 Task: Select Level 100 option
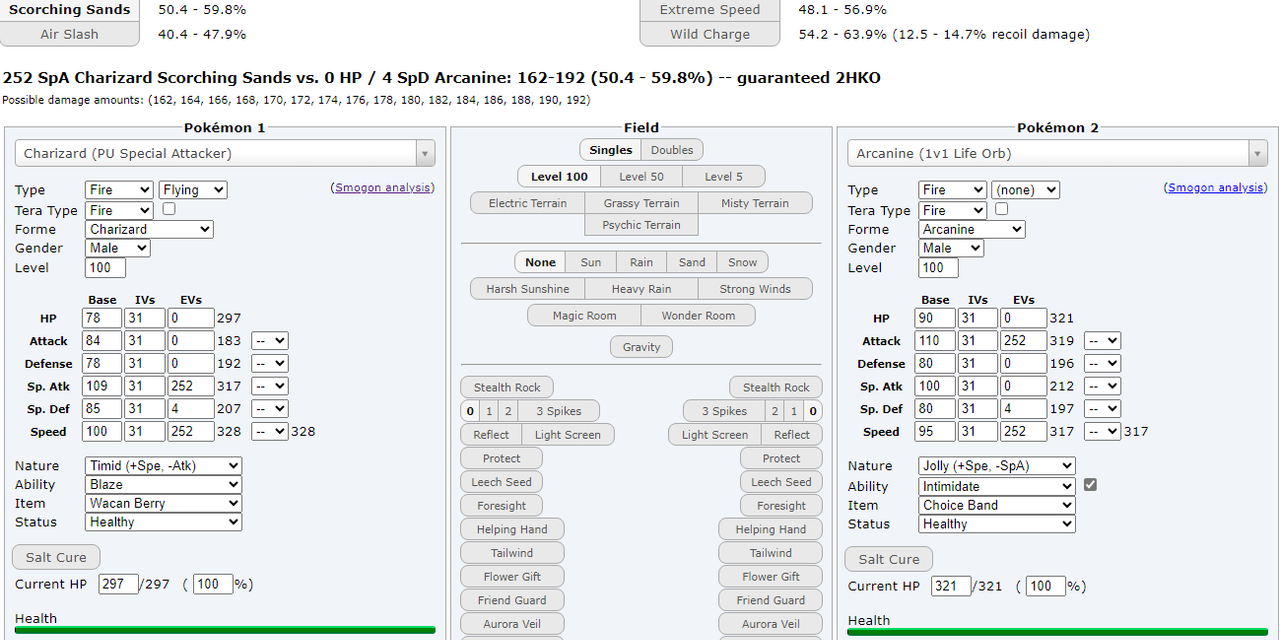[559, 176]
